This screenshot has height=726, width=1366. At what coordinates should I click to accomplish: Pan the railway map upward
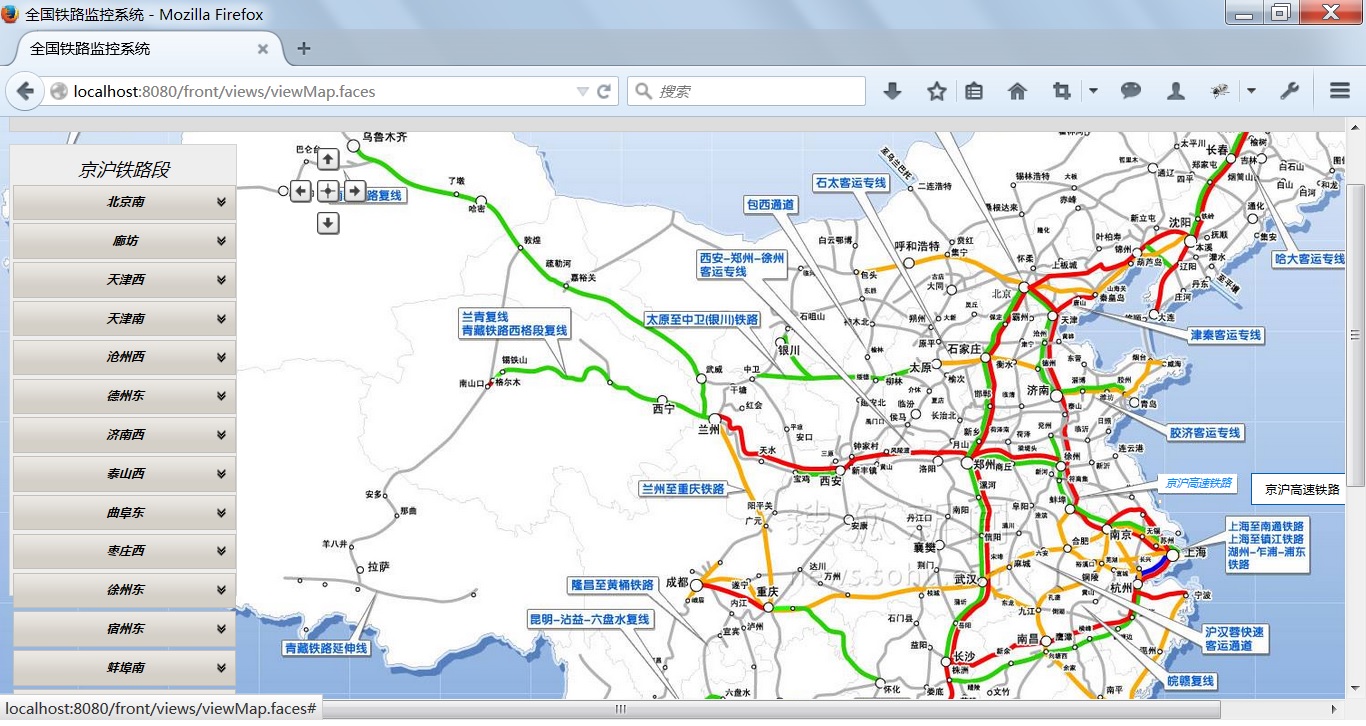pos(328,159)
